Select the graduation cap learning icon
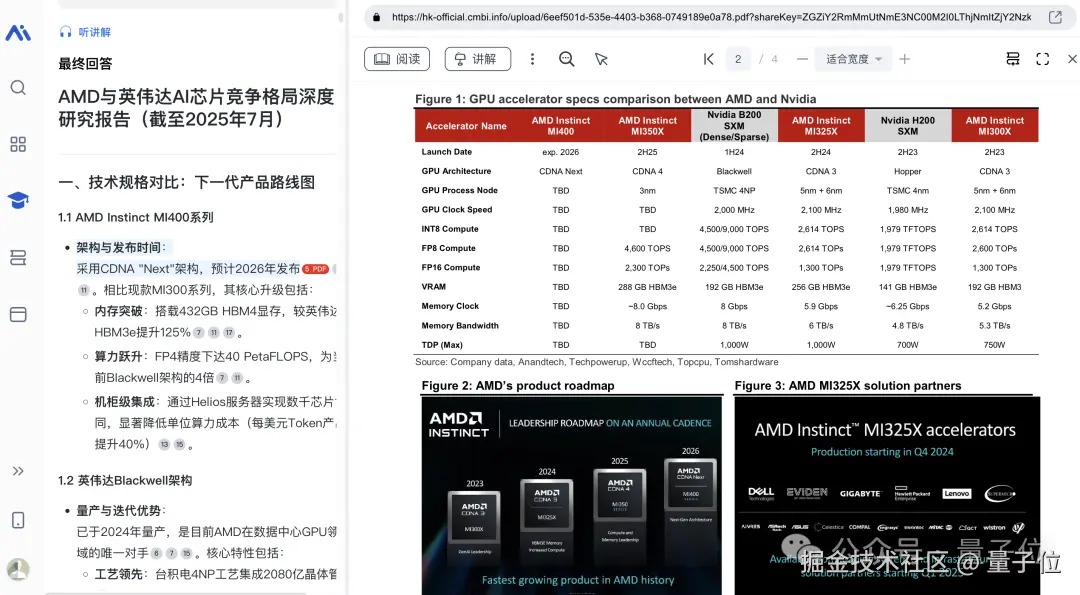 pyautogui.click(x=18, y=200)
